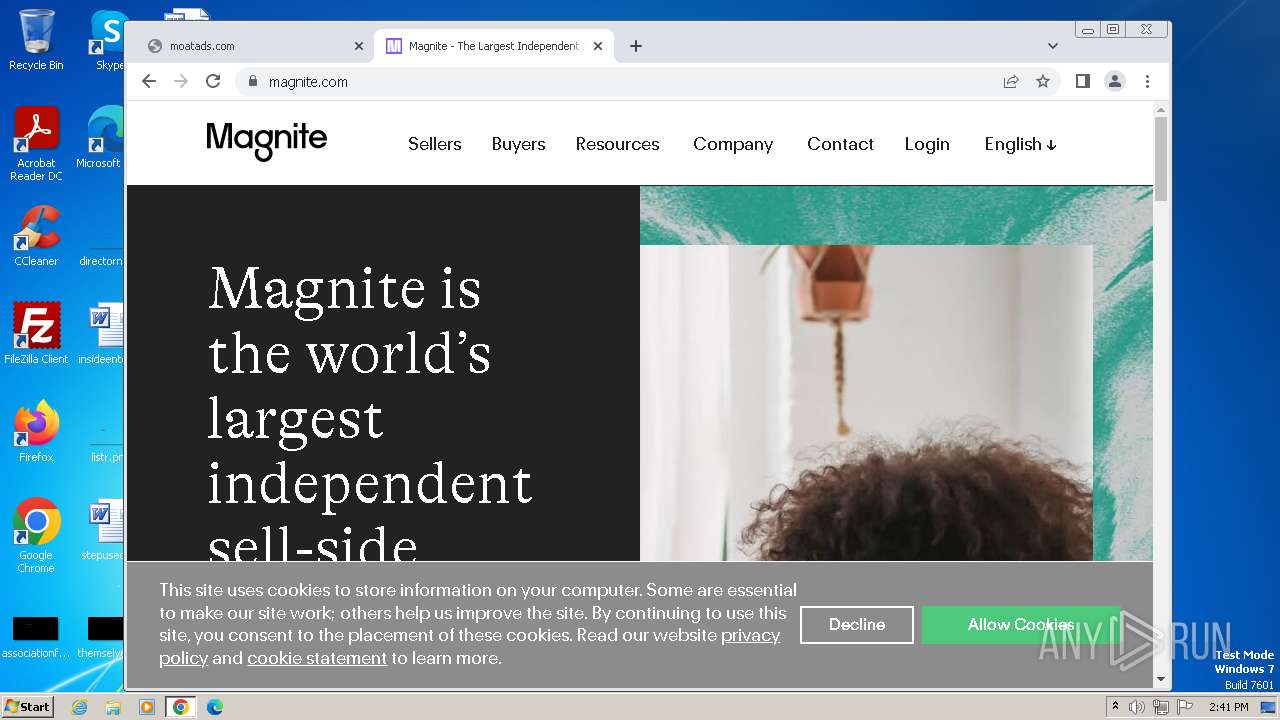Image resolution: width=1280 pixels, height=720 pixels.
Task: Open media player taskbar icon
Action: [147, 707]
